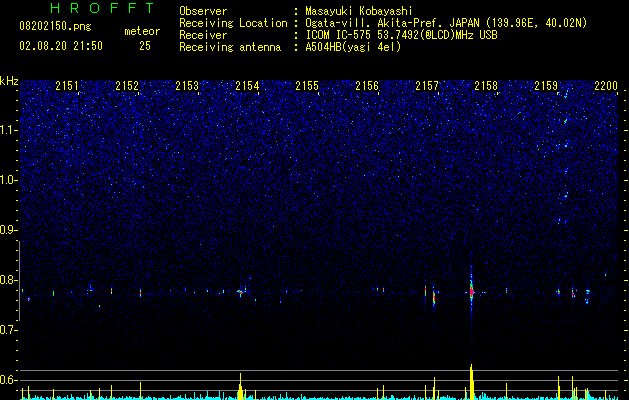
Task: Click the 0.8 kHz axis label
Action: coord(8,280)
